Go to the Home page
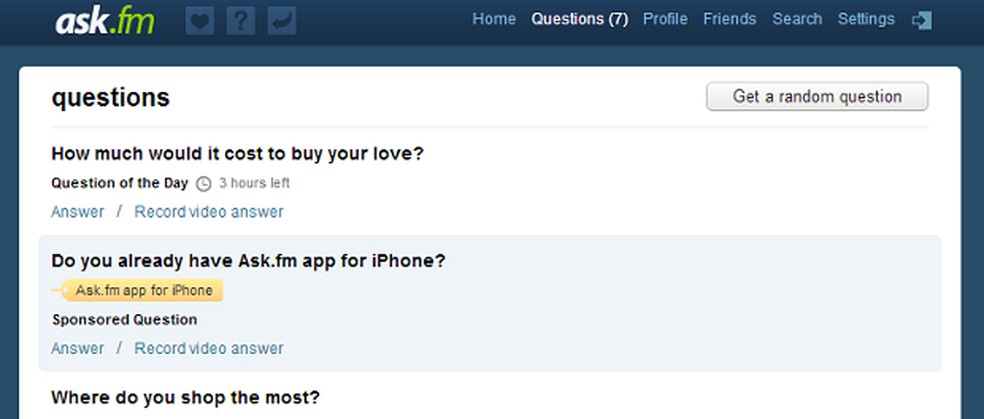 pyautogui.click(x=494, y=19)
